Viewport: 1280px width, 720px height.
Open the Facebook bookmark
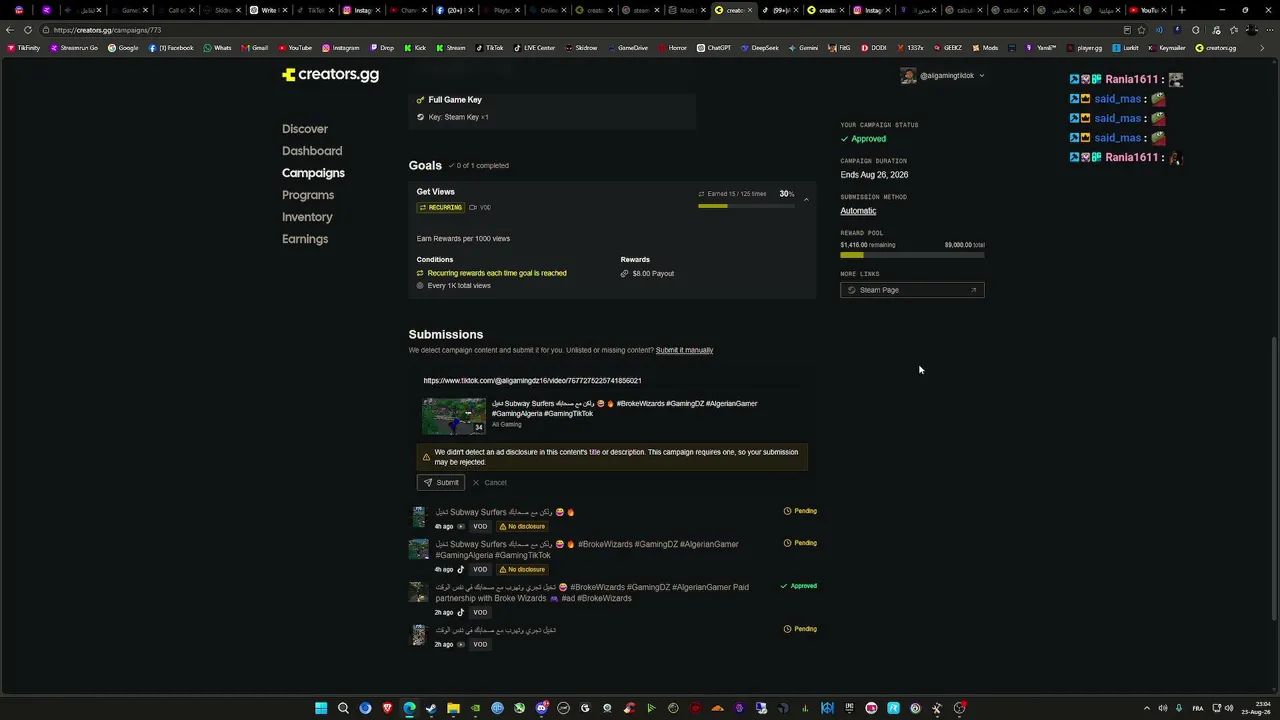coord(171,48)
